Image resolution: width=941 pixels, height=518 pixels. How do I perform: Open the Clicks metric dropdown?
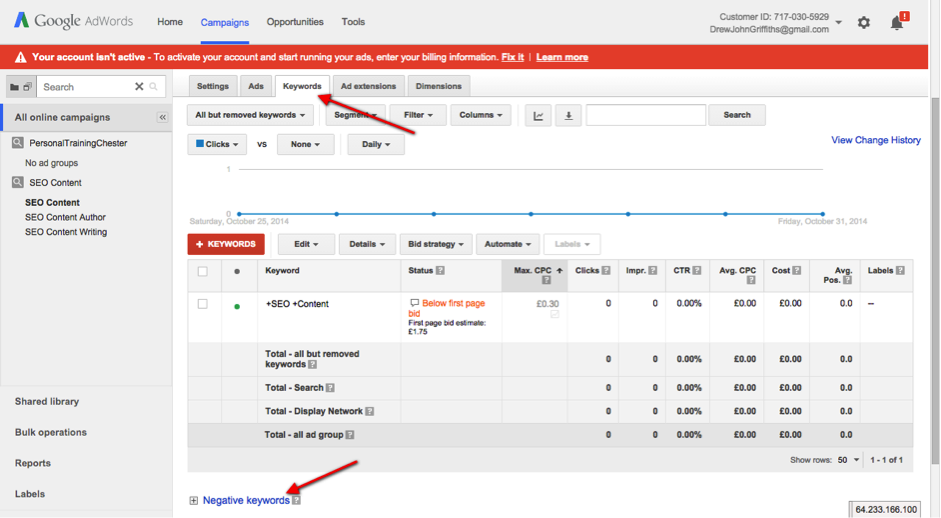pyautogui.click(x=217, y=144)
